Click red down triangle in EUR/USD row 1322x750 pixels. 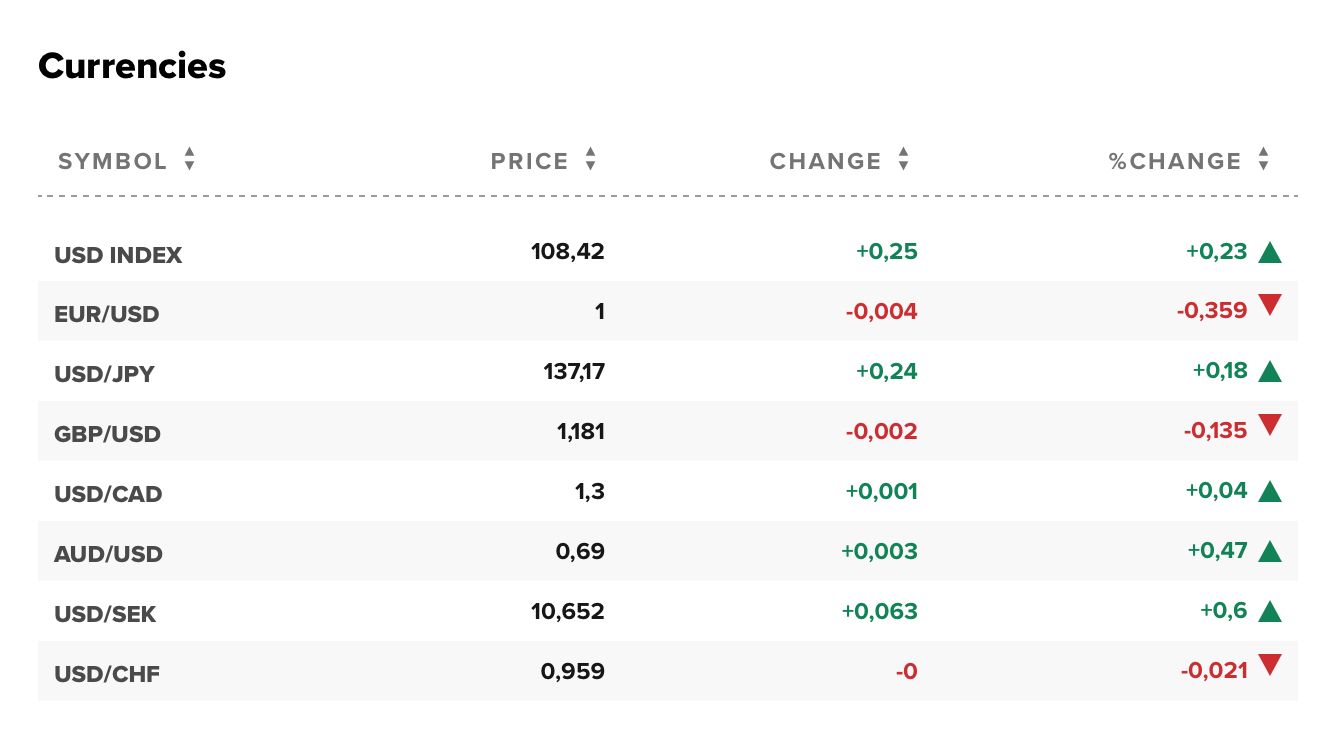pyautogui.click(x=1270, y=306)
